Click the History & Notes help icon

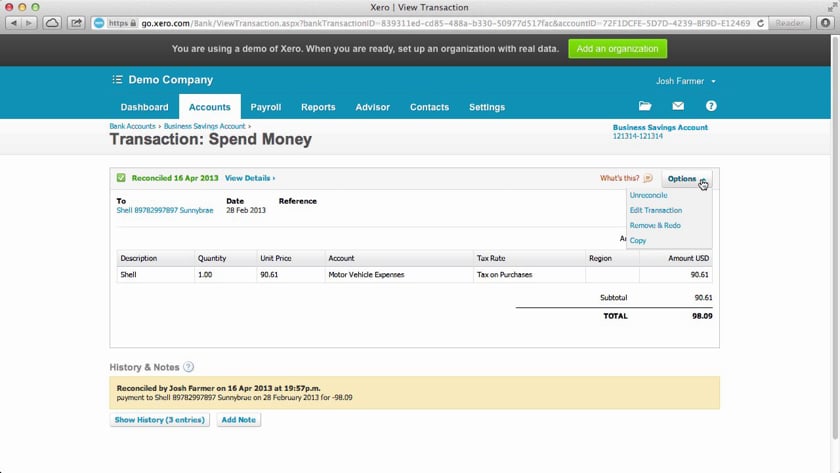(x=188, y=367)
